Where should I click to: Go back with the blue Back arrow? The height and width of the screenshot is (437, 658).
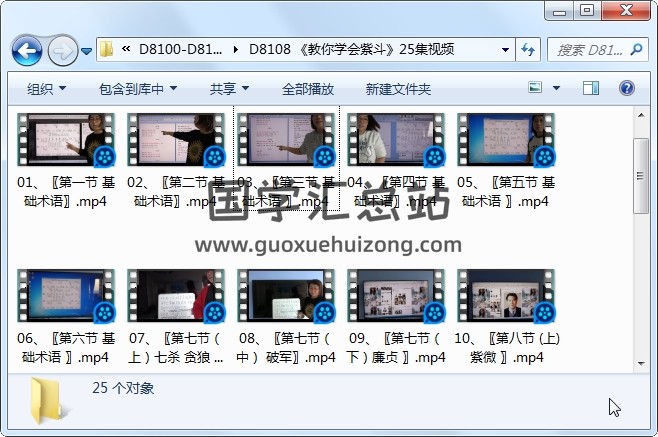pyautogui.click(x=27, y=51)
